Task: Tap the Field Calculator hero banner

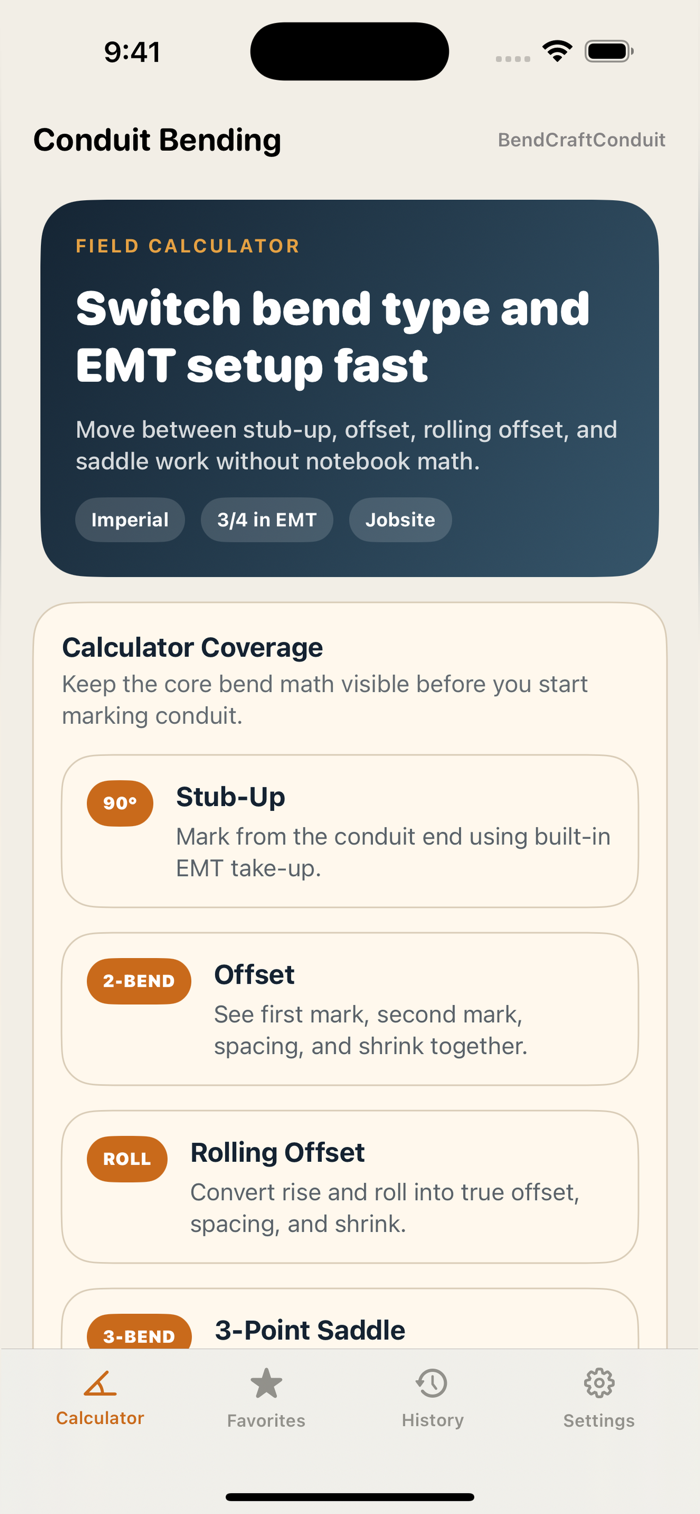Action: (x=350, y=388)
